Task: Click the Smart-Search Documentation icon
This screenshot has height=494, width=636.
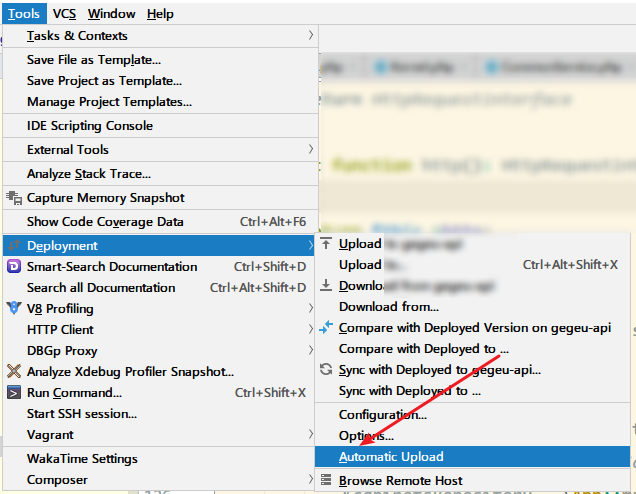Action: (14, 267)
